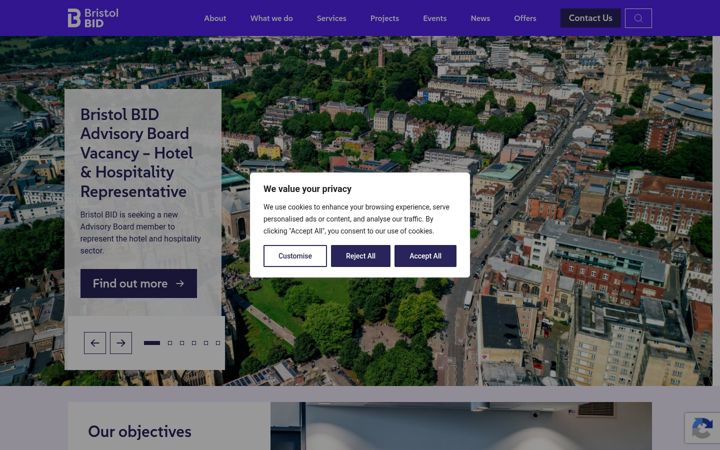Accept All cookies
720x450 pixels.
coord(425,256)
